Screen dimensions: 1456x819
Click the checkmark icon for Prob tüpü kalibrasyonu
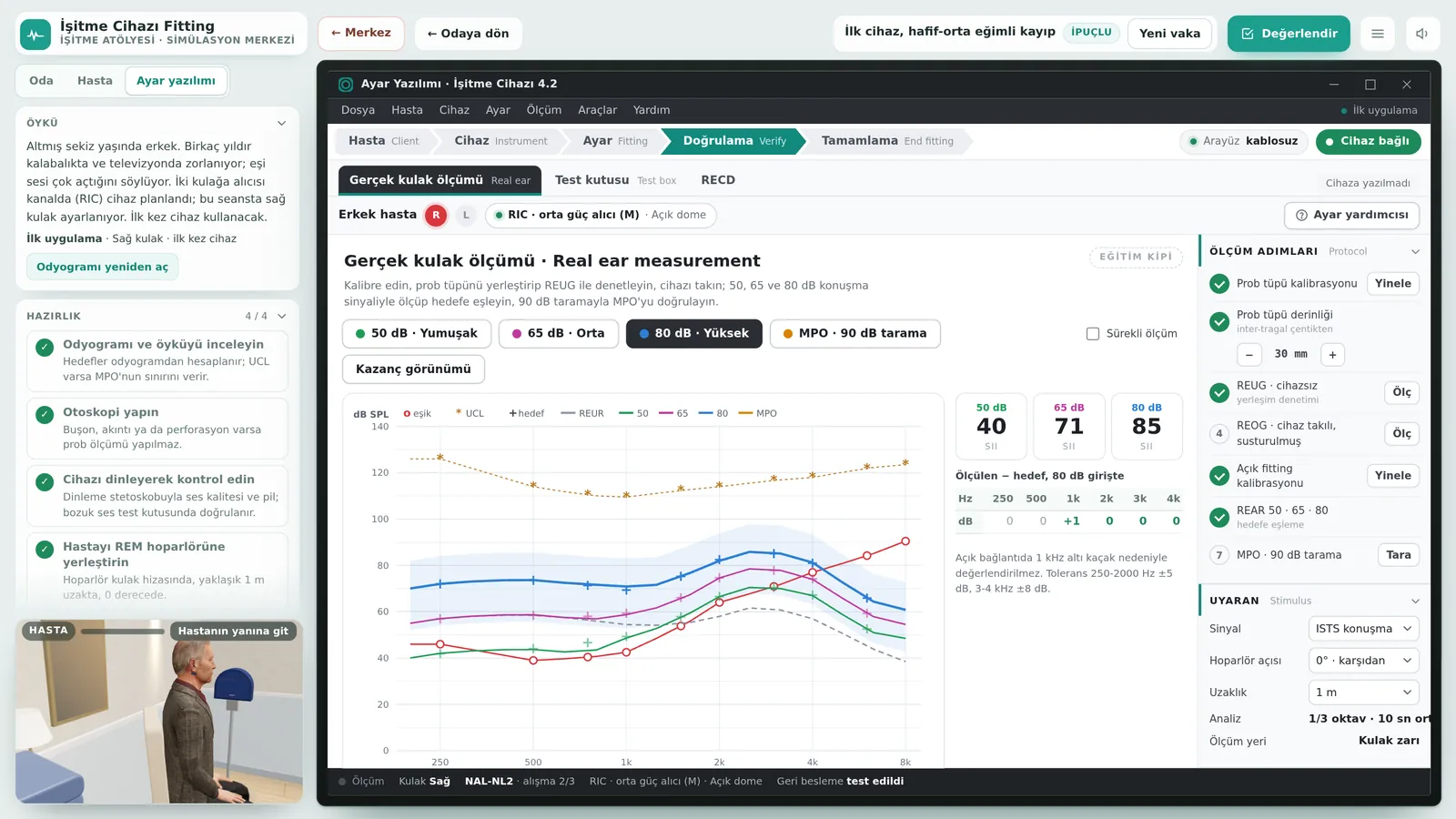pos(1219,284)
